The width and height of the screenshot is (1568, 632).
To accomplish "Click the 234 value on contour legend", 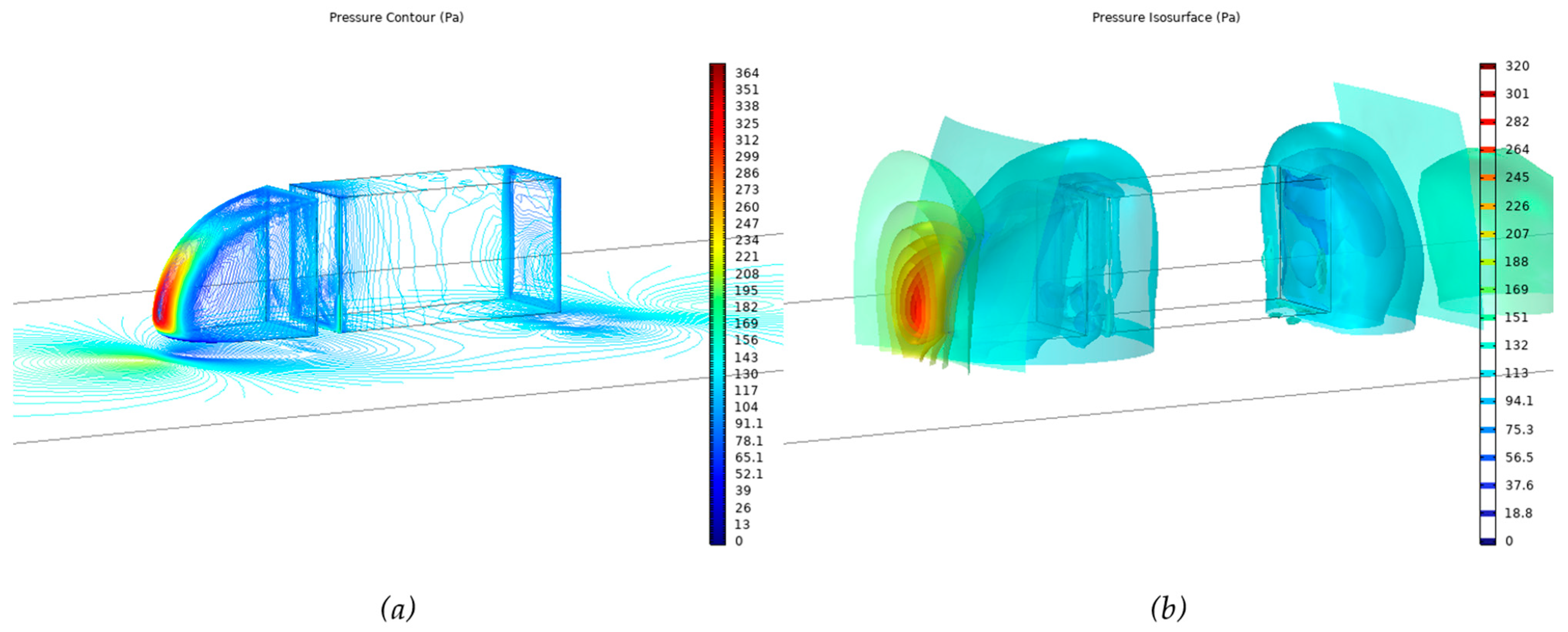I will (747, 240).
